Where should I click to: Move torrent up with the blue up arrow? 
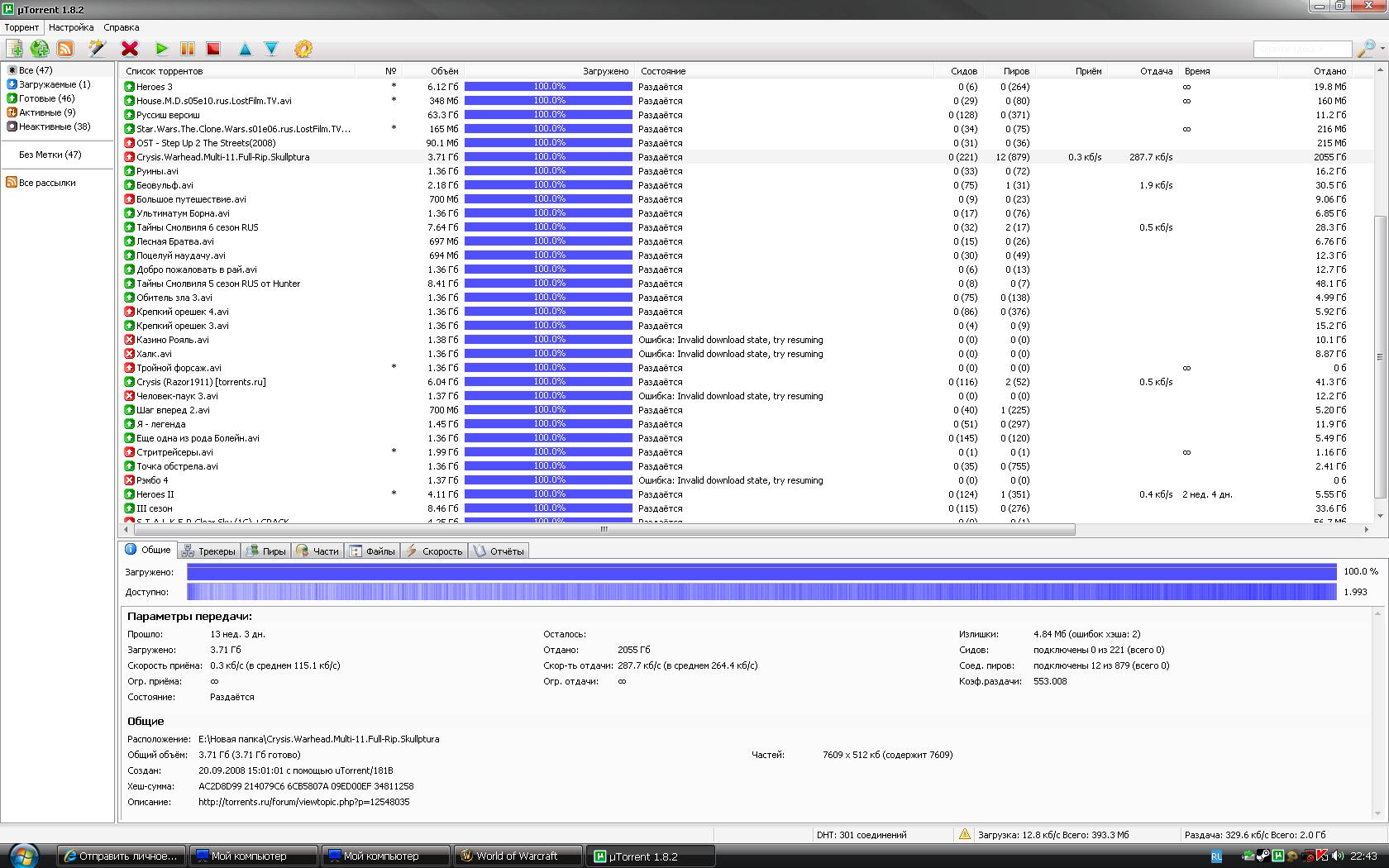(x=245, y=49)
